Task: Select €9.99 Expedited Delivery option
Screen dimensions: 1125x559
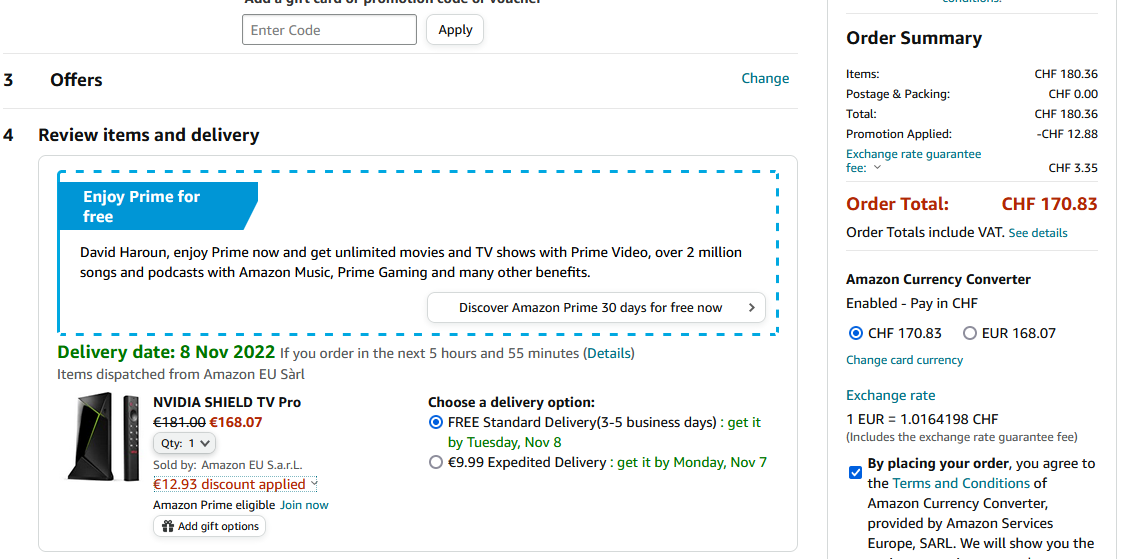Action: coord(435,462)
